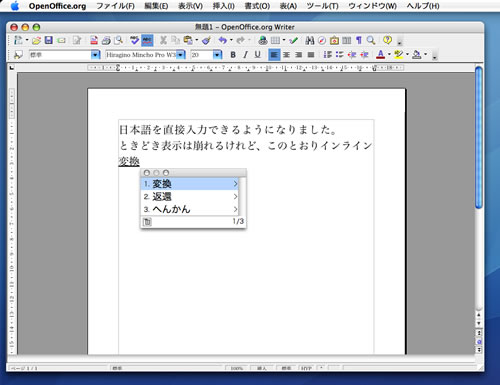Select the Format Paintbrush icon
Image resolution: width=500 pixels, height=385 pixels.
[207, 40]
